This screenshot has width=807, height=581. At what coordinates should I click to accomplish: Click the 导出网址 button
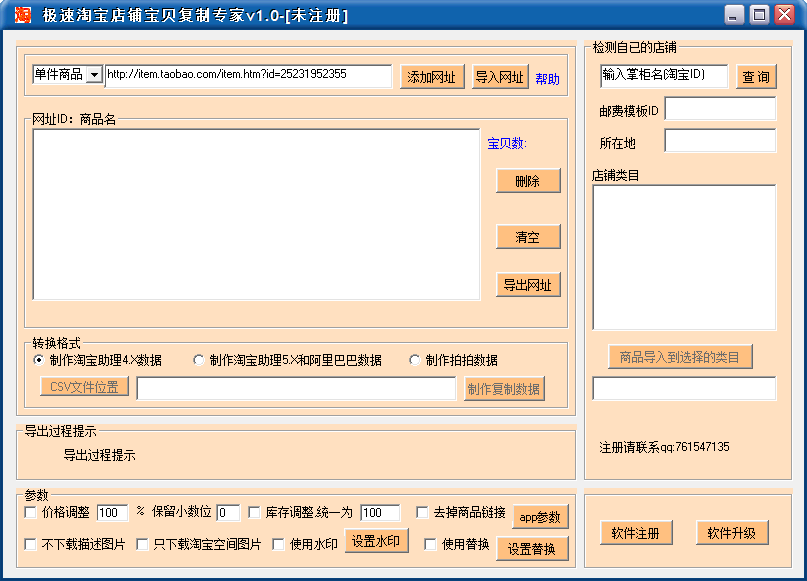(528, 285)
